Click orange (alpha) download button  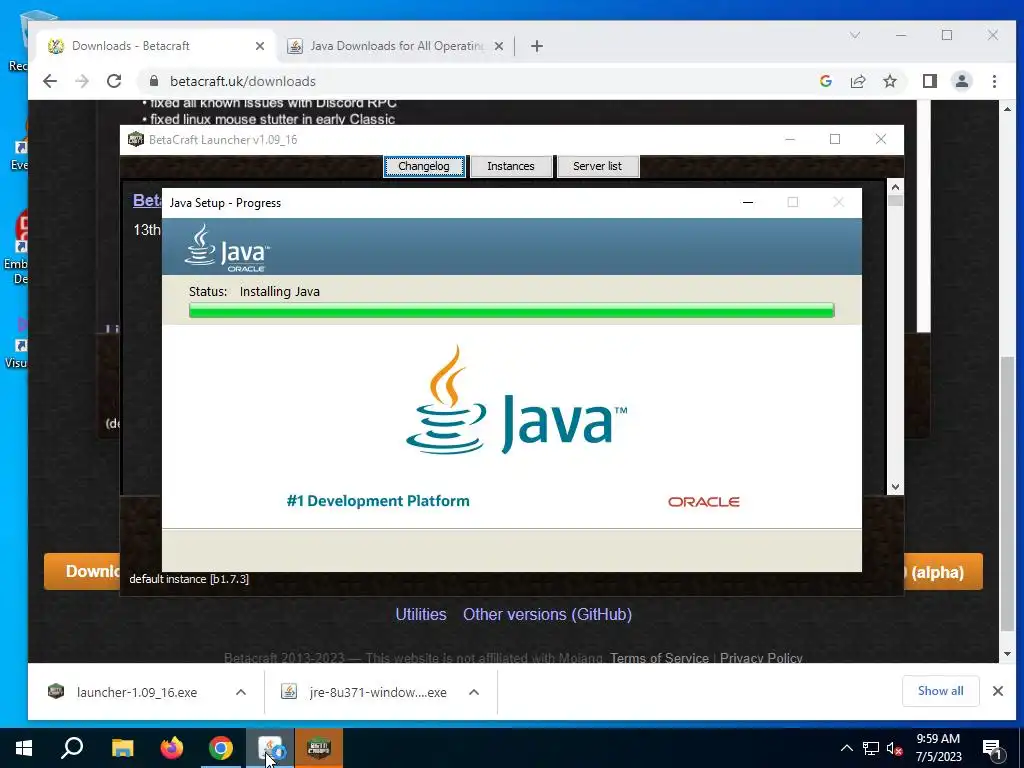(943, 572)
